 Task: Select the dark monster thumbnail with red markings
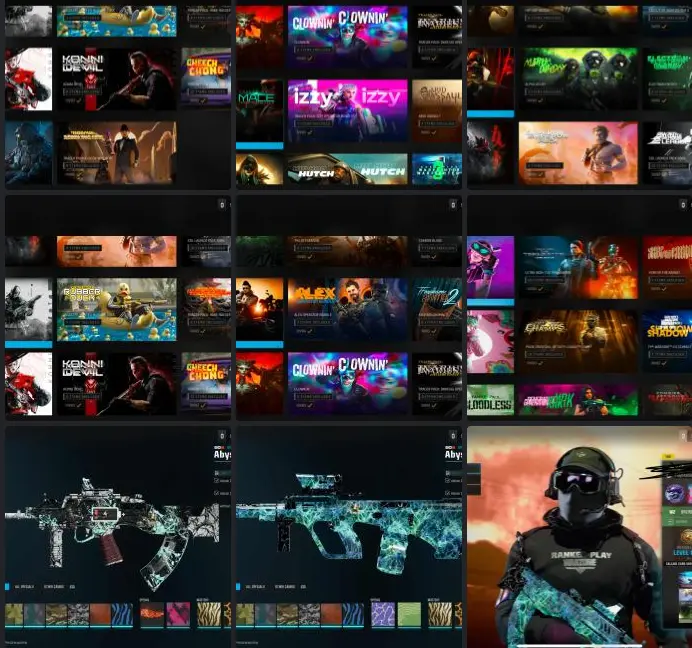(x=490, y=153)
